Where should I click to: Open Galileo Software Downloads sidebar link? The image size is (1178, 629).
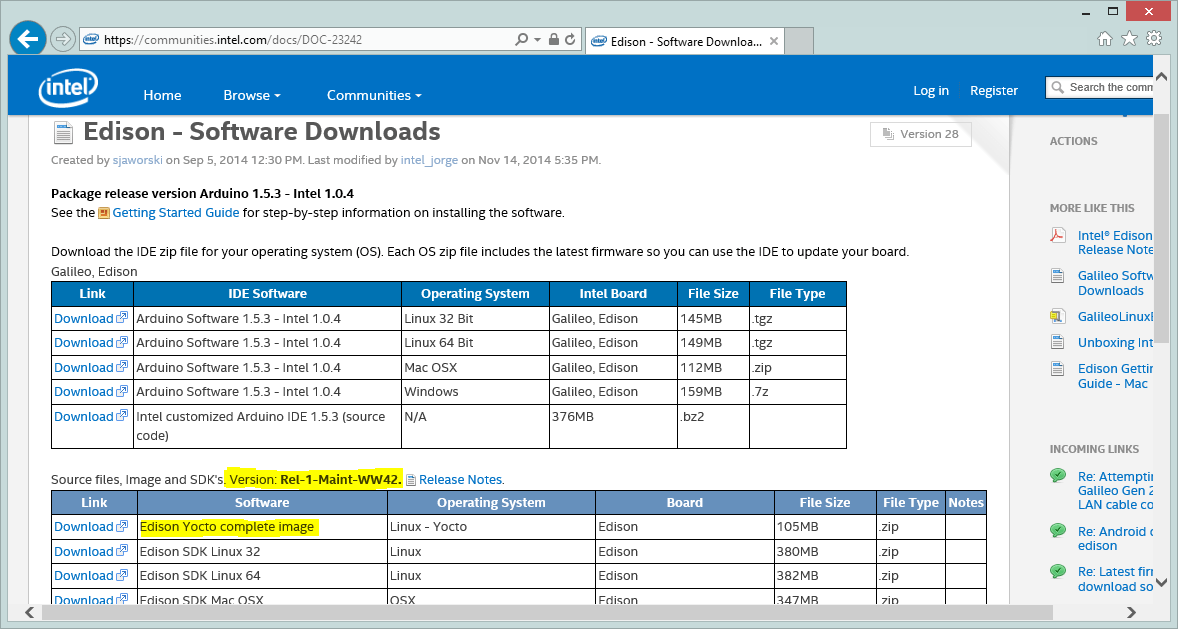pyautogui.click(x=1115, y=283)
